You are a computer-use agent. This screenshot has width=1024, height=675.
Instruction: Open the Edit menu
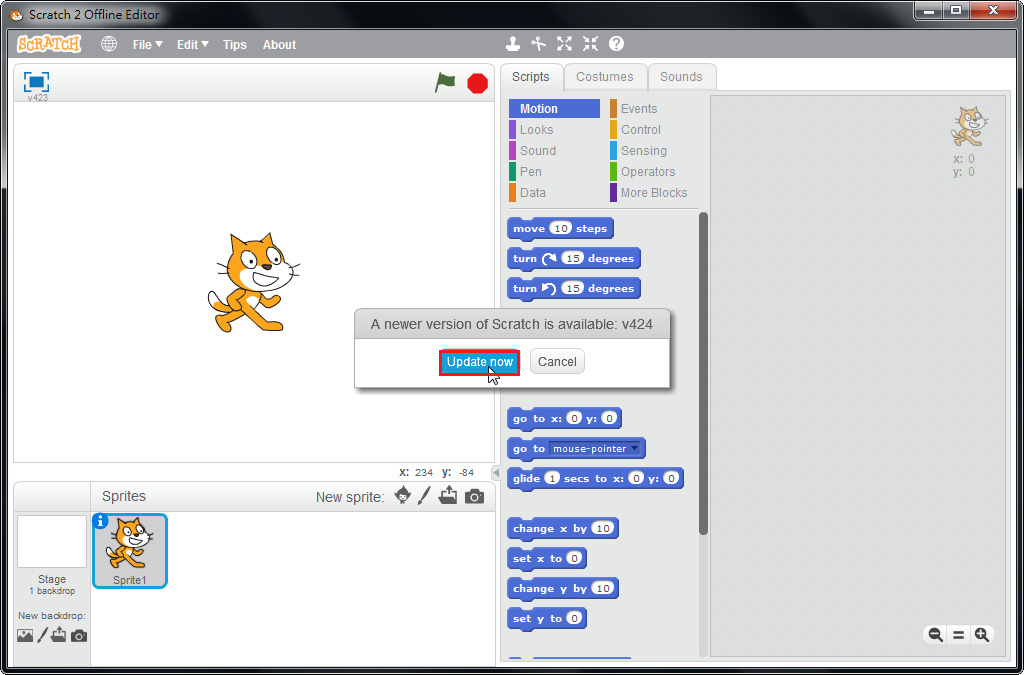(193, 44)
